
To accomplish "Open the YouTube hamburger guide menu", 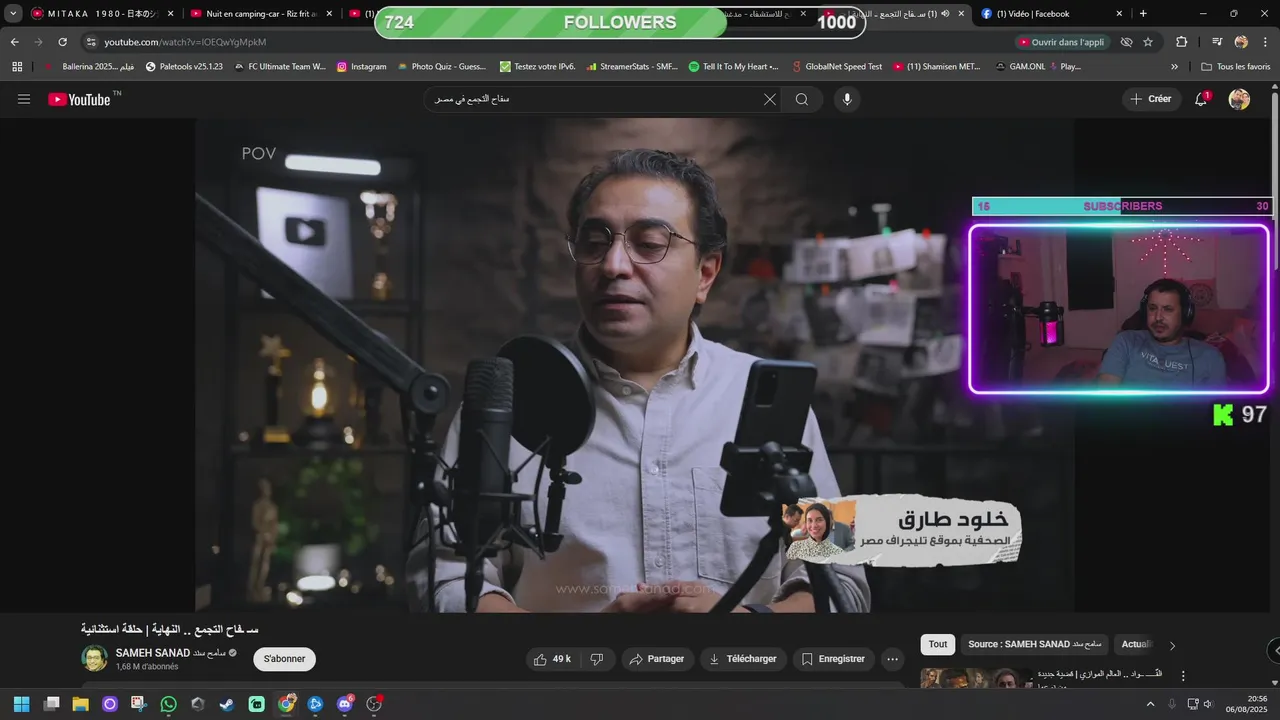I will click(x=24, y=99).
